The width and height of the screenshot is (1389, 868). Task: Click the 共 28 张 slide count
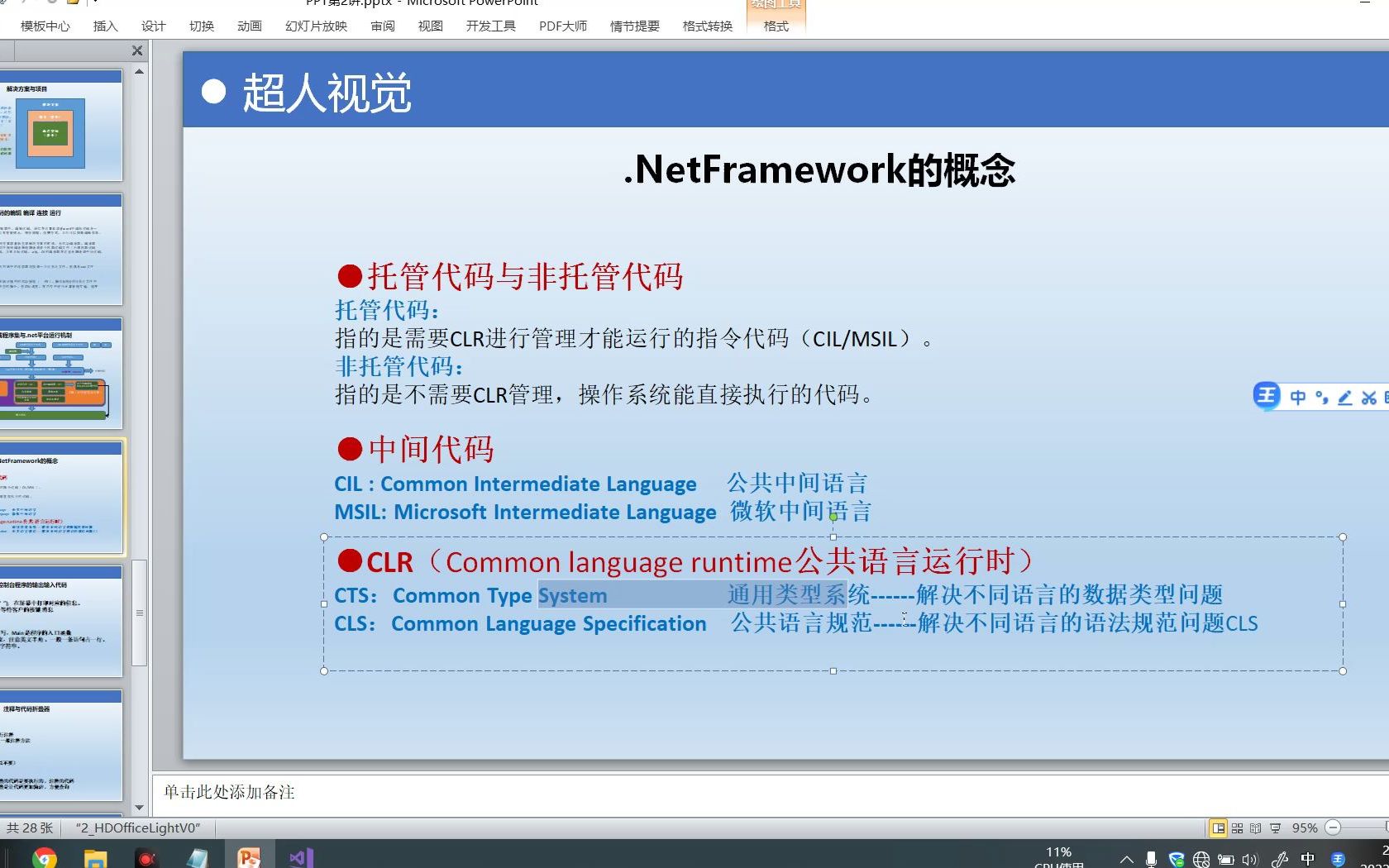pos(30,827)
